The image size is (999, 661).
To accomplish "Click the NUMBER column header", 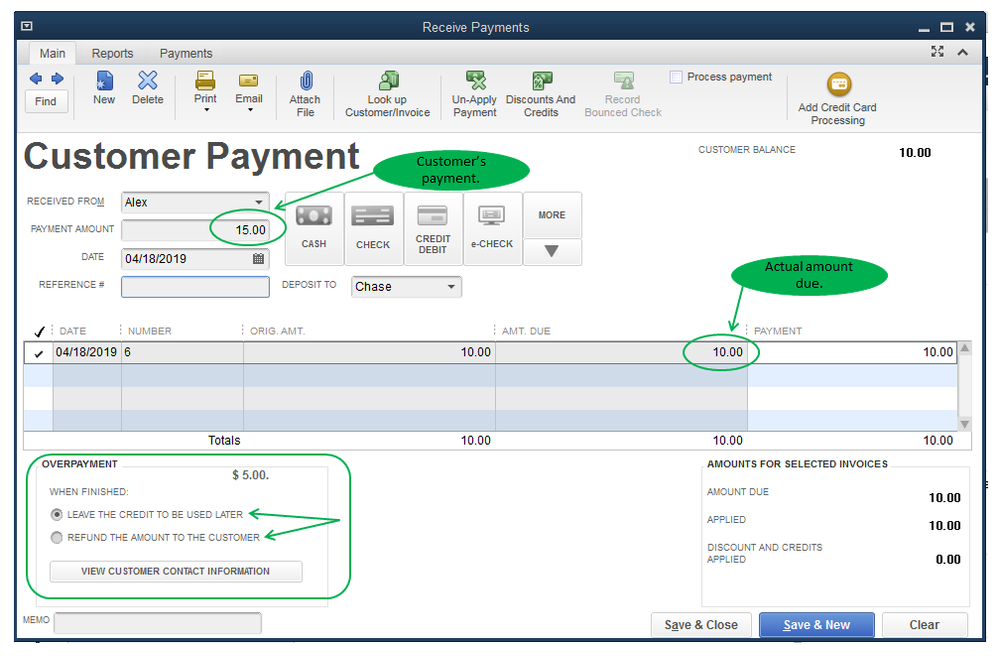I will tap(150, 331).
